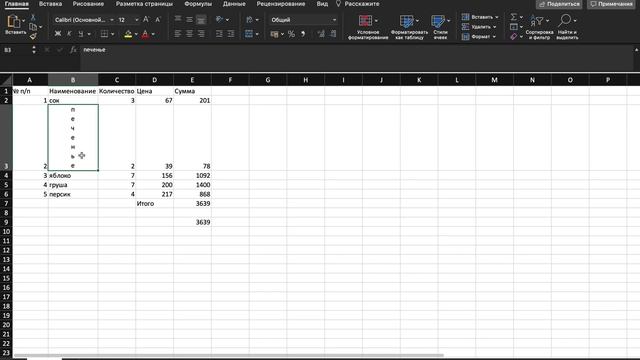
Task: Toggle underline (Ч) formatting
Action: 80,34
